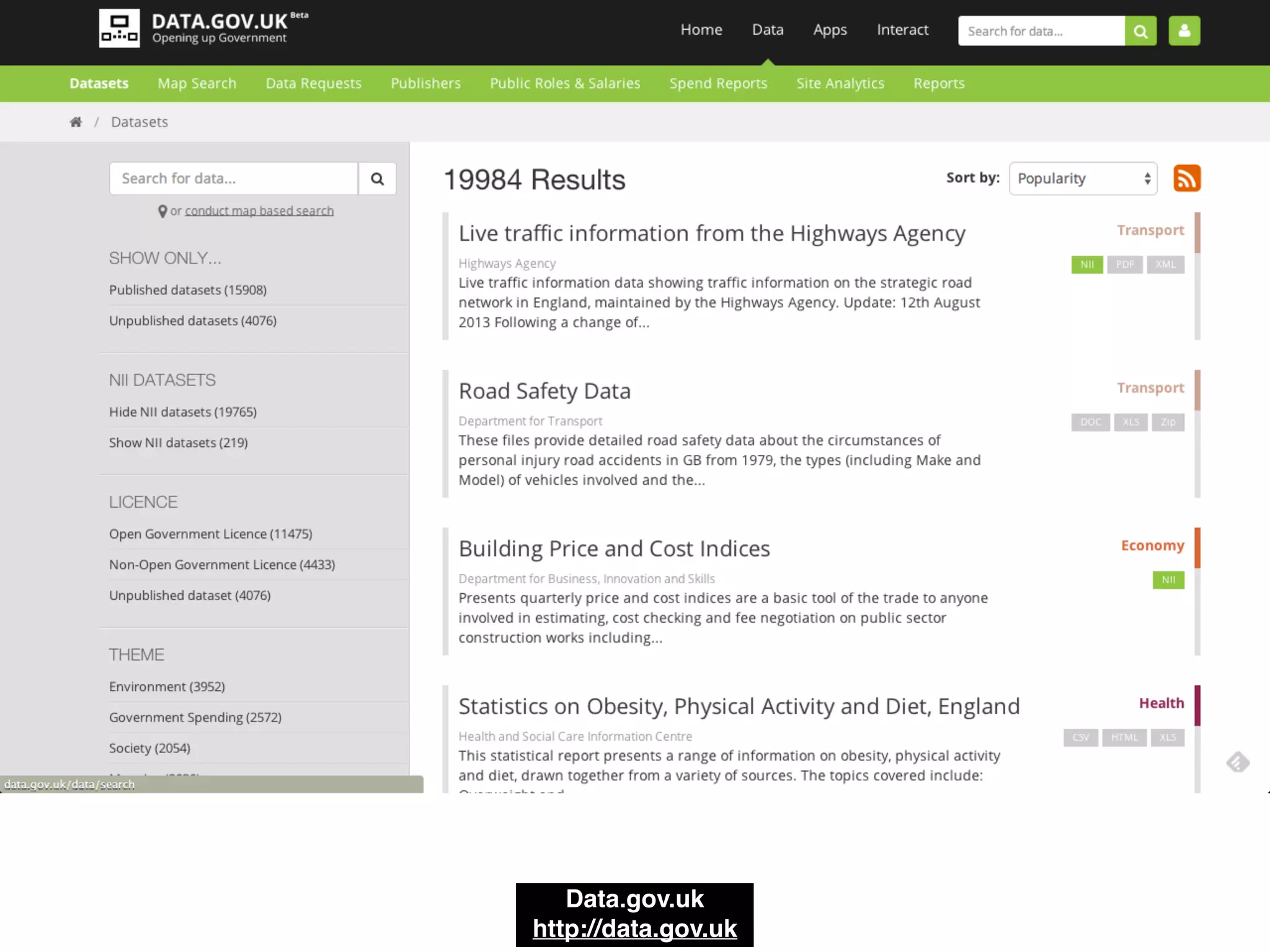Open the Site Analytics tab
This screenshot has height=952, width=1270.
click(840, 84)
